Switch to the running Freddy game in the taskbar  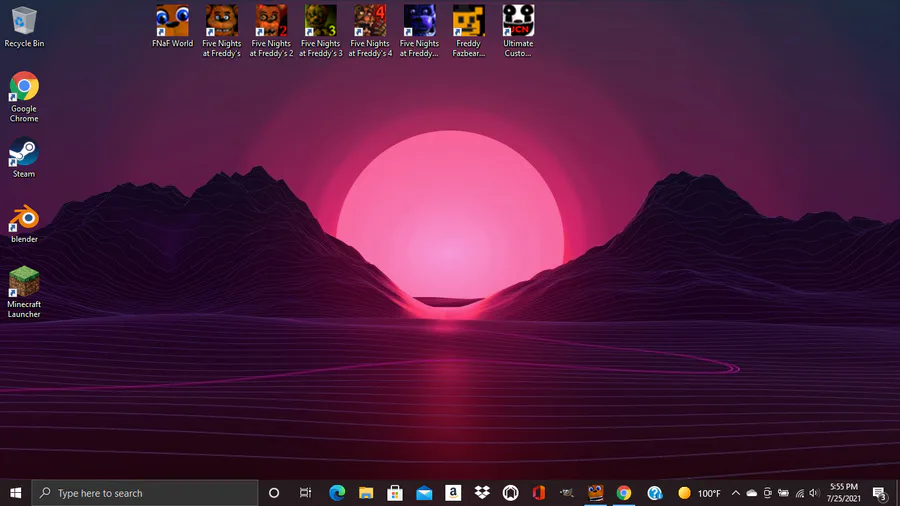(595, 493)
